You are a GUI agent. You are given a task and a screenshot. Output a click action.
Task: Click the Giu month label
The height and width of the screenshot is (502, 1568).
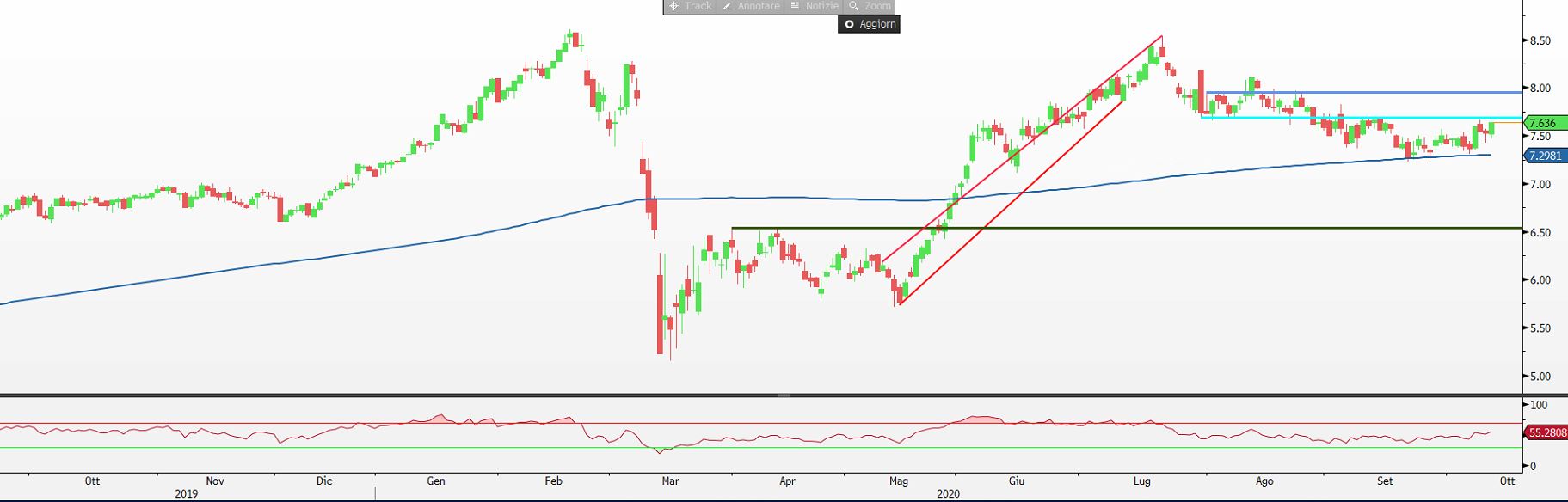(x=1017, y=481)
